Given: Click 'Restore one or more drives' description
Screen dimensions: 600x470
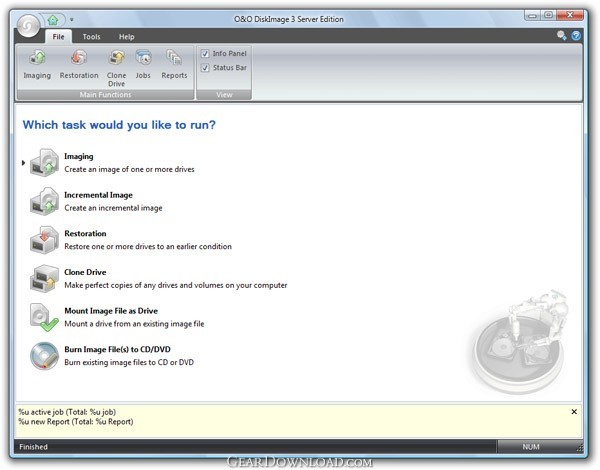Looking at the screenshot, I should [148, 246].
